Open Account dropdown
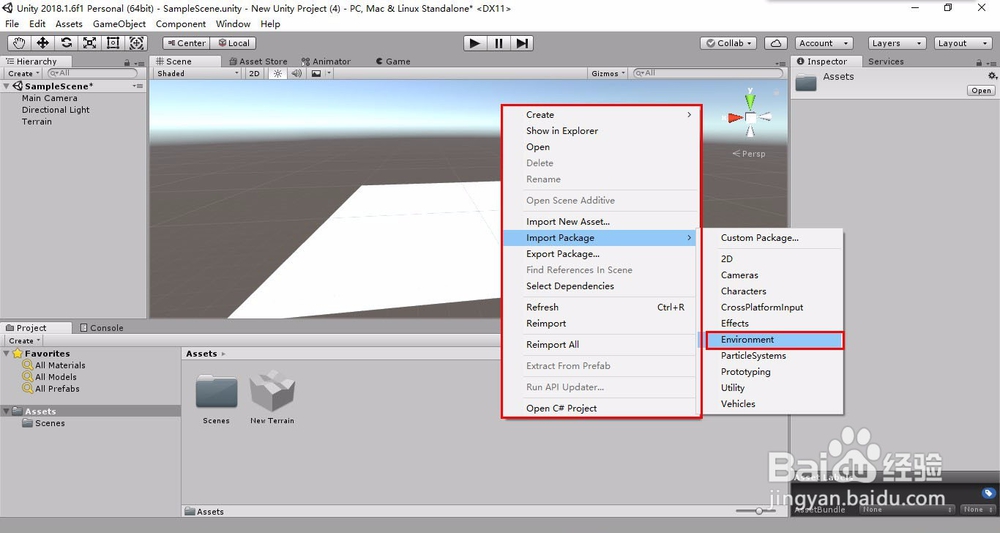 coord(824,43)
